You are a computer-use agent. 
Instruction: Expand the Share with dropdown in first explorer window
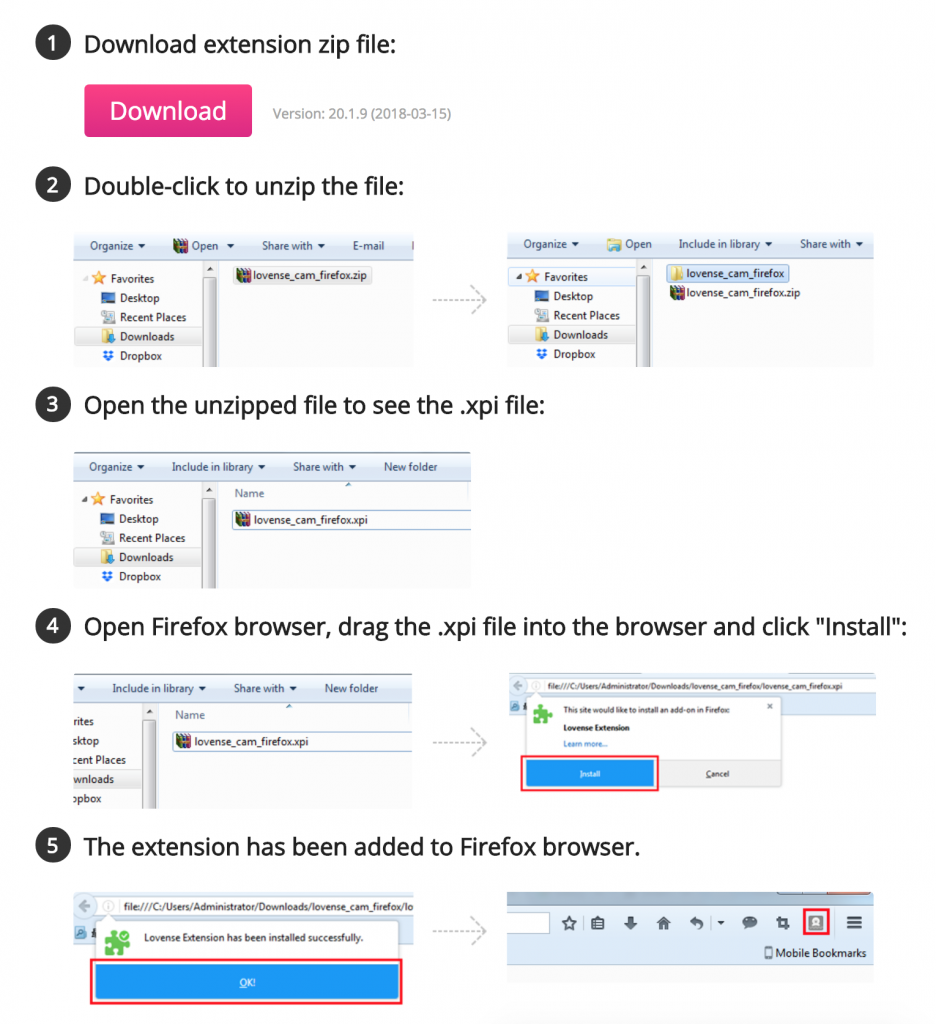[x=293, y=246]
